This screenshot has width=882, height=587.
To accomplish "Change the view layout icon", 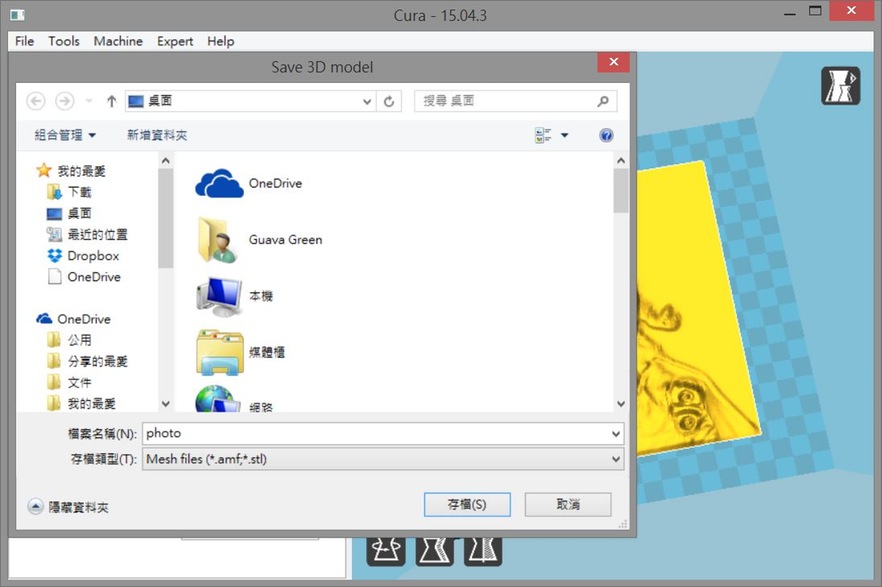I will pyautogui.click(x=543, y=136).
